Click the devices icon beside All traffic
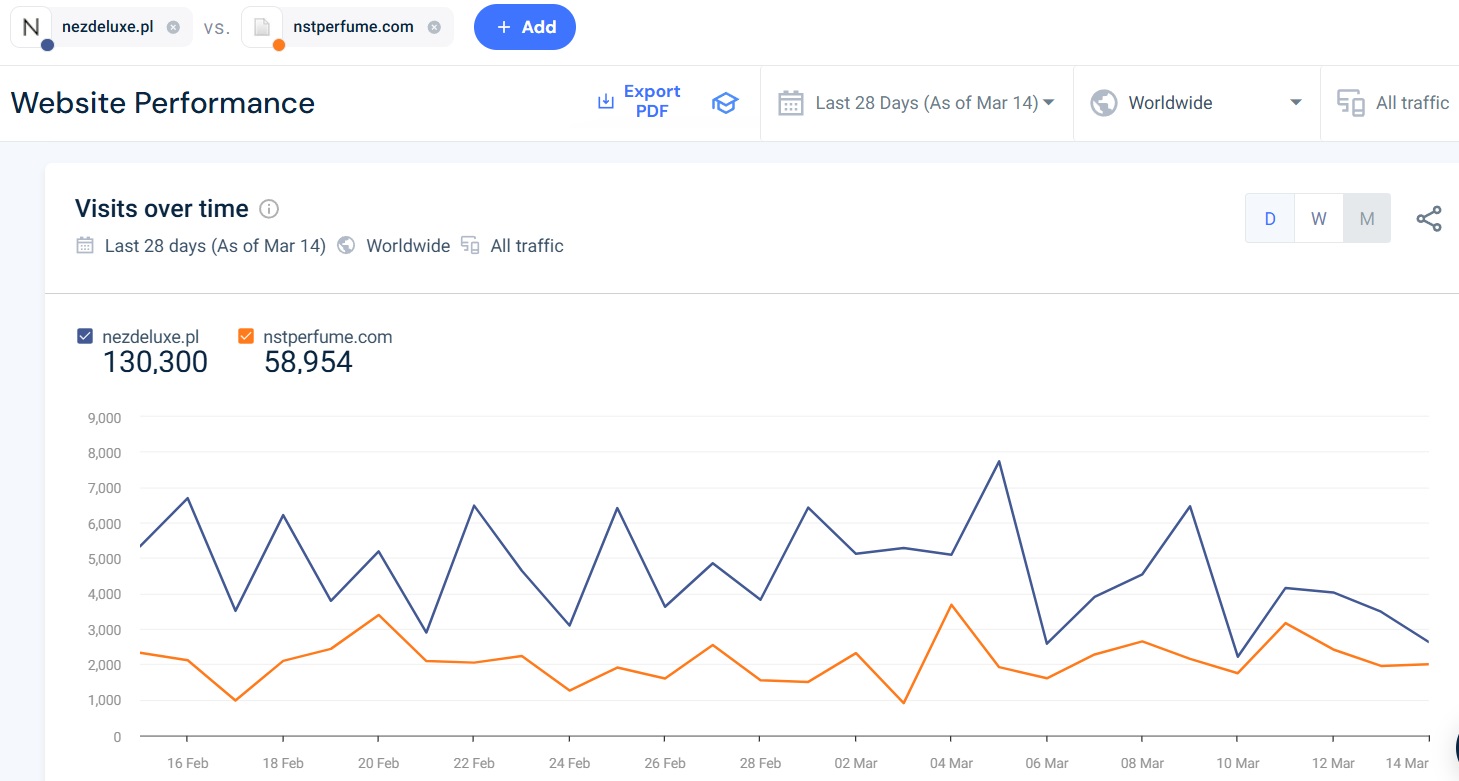 click(1351, 103)
